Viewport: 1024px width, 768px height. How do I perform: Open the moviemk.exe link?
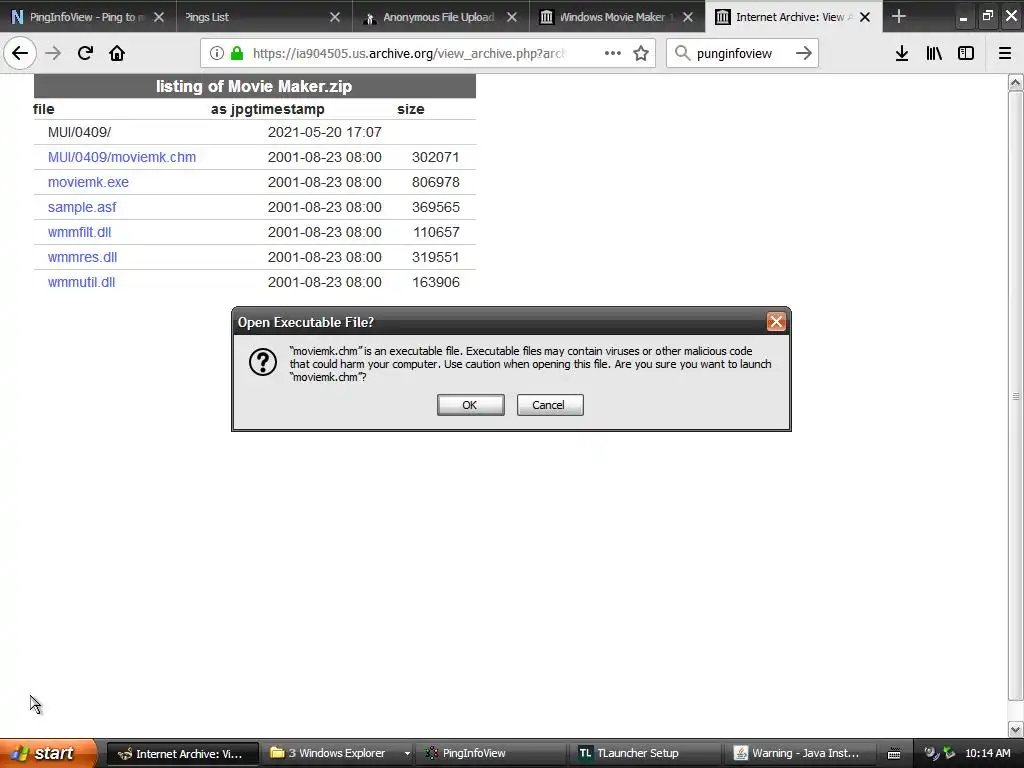pos(88,182)
